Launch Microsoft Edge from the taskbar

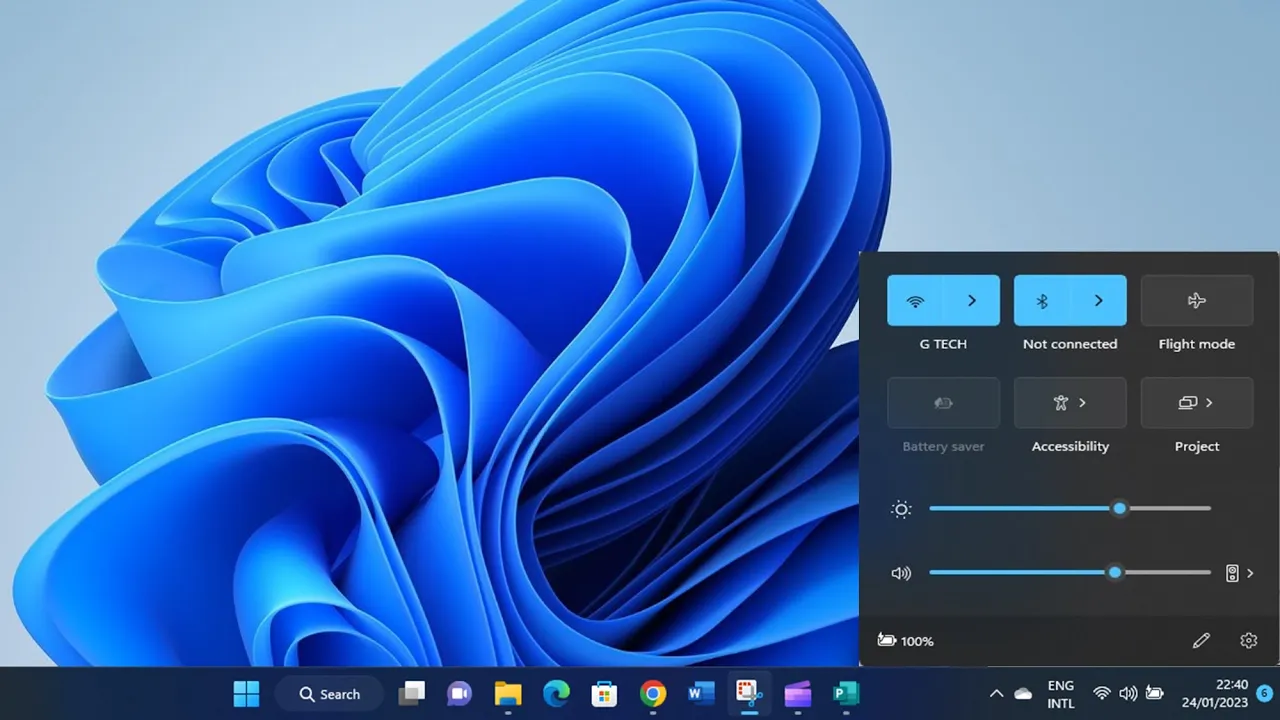click(556, 694)
